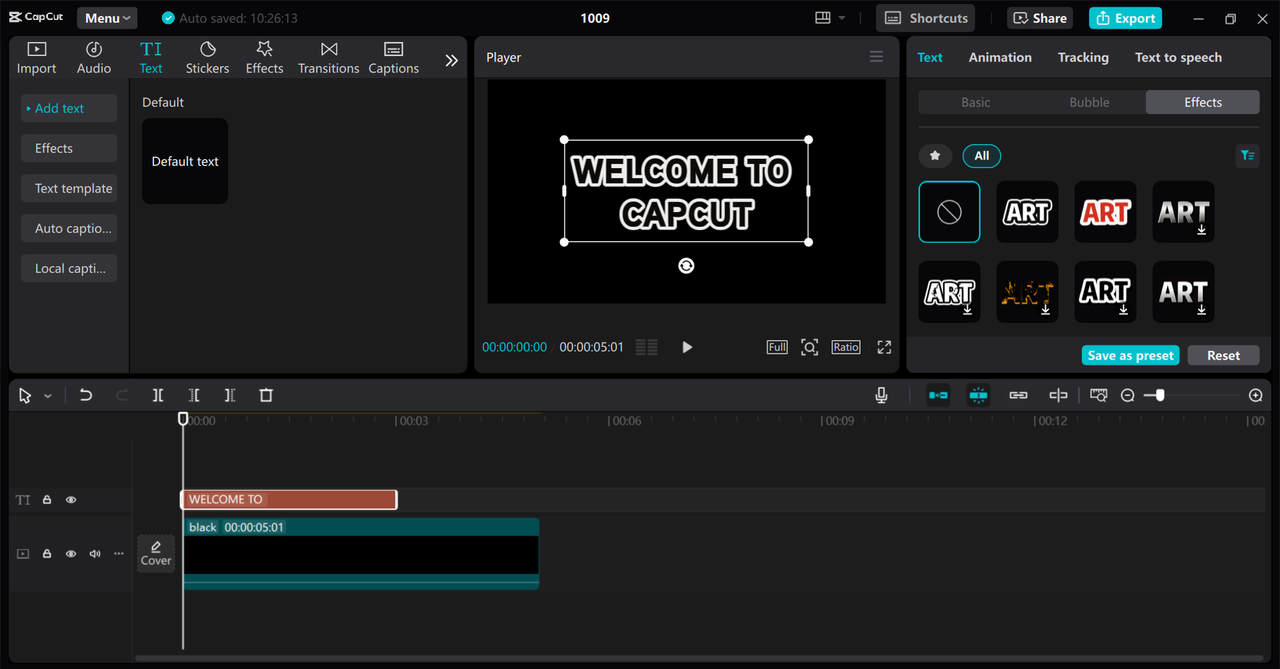Enter fullscreen player mode
This screenshot has height=669, width=1280.
884,347
